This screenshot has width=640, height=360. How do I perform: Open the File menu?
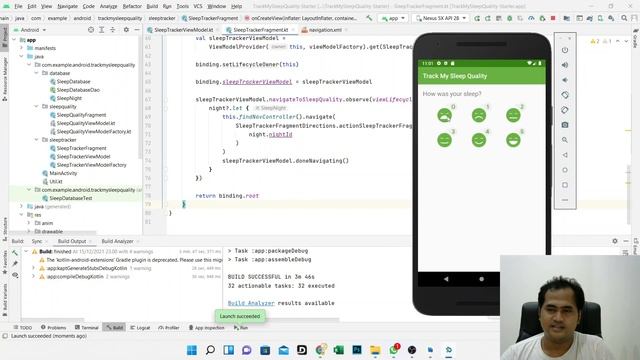tap(18, 6)
